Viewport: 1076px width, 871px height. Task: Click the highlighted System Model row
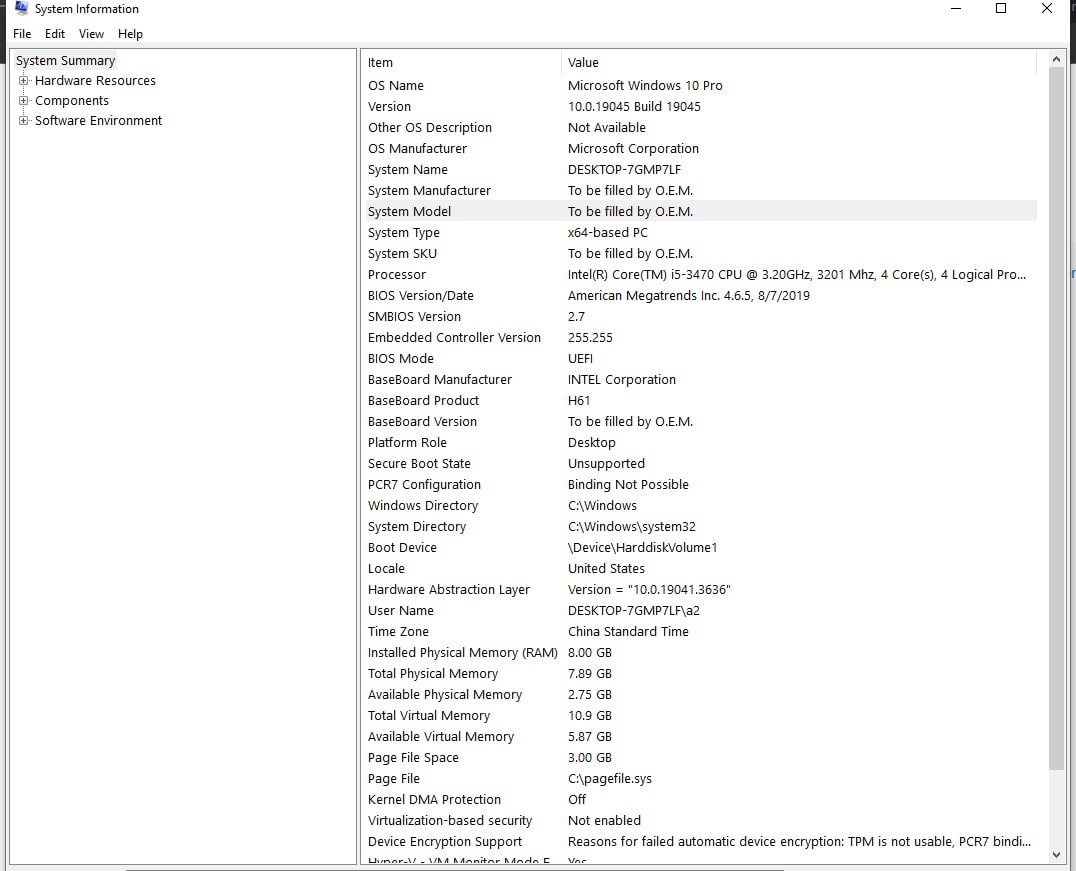click(x=699, y=211)
